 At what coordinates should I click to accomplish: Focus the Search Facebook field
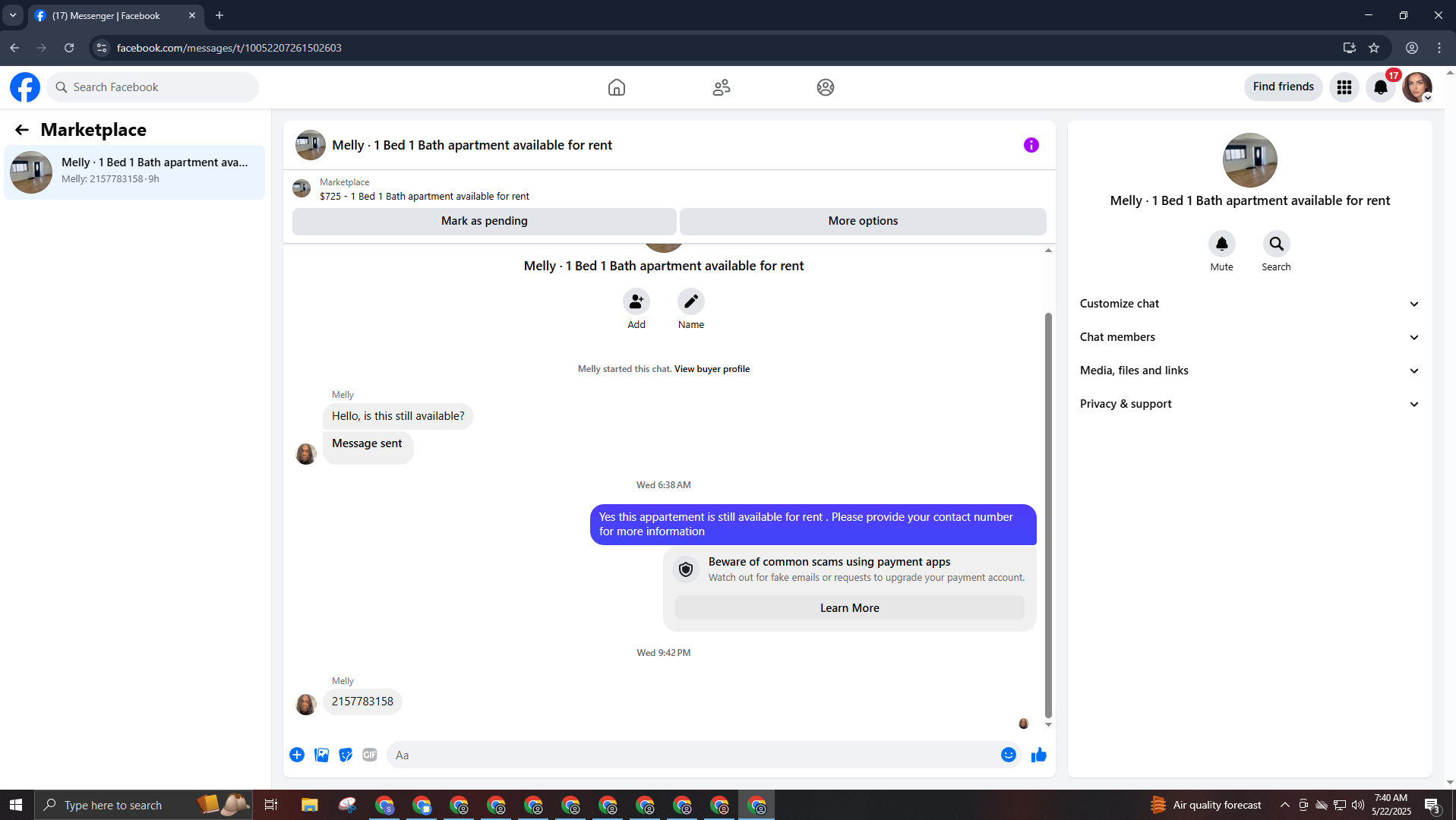[153, 87]
